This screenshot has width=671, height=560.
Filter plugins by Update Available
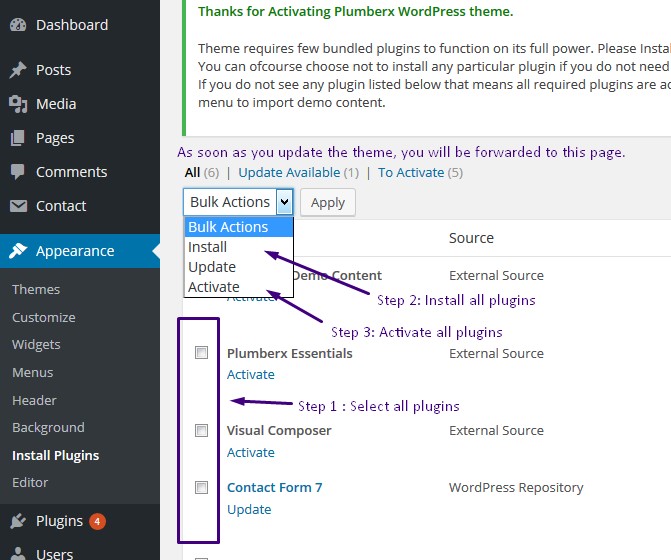[289, 172]
